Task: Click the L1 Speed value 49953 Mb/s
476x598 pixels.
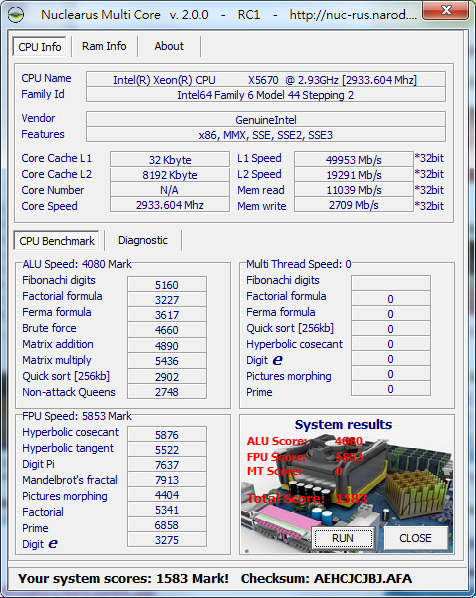Action: pyautogui.click(x=354, y=159)
